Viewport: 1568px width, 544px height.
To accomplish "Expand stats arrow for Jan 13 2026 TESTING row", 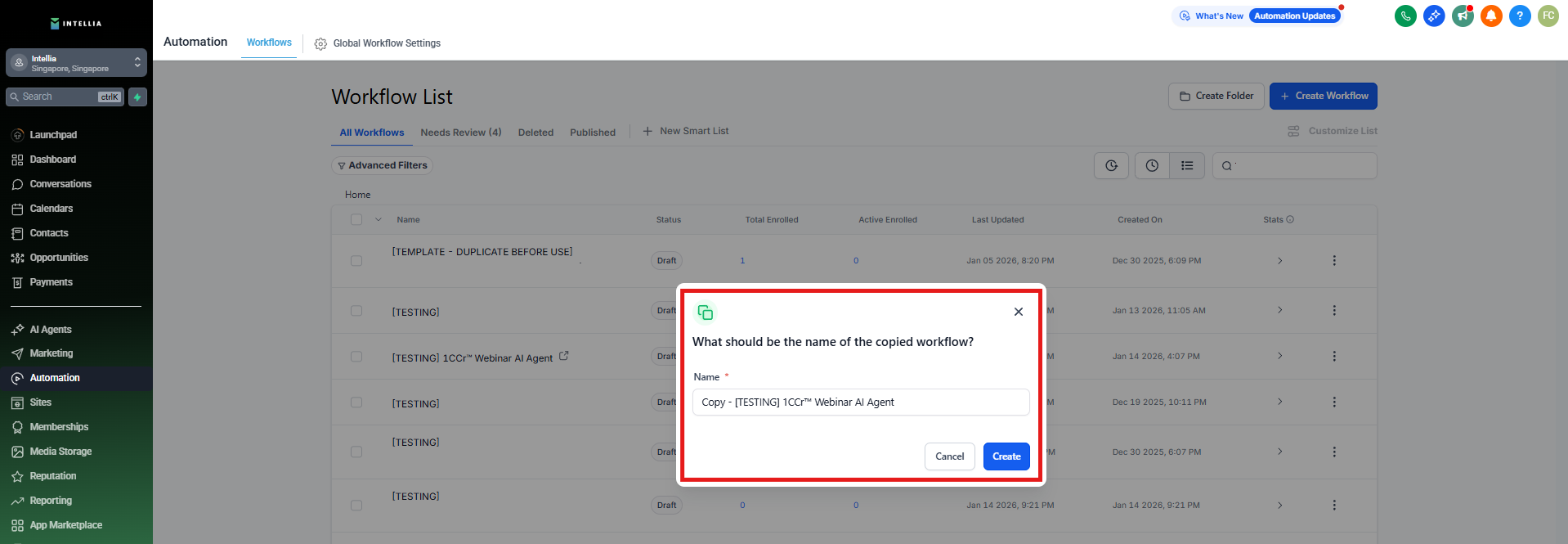I will tap(1279, 311).
